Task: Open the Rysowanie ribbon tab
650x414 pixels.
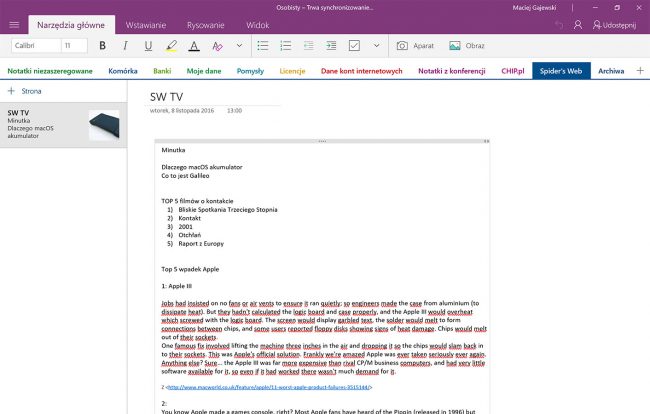Action: click(206, 25)
